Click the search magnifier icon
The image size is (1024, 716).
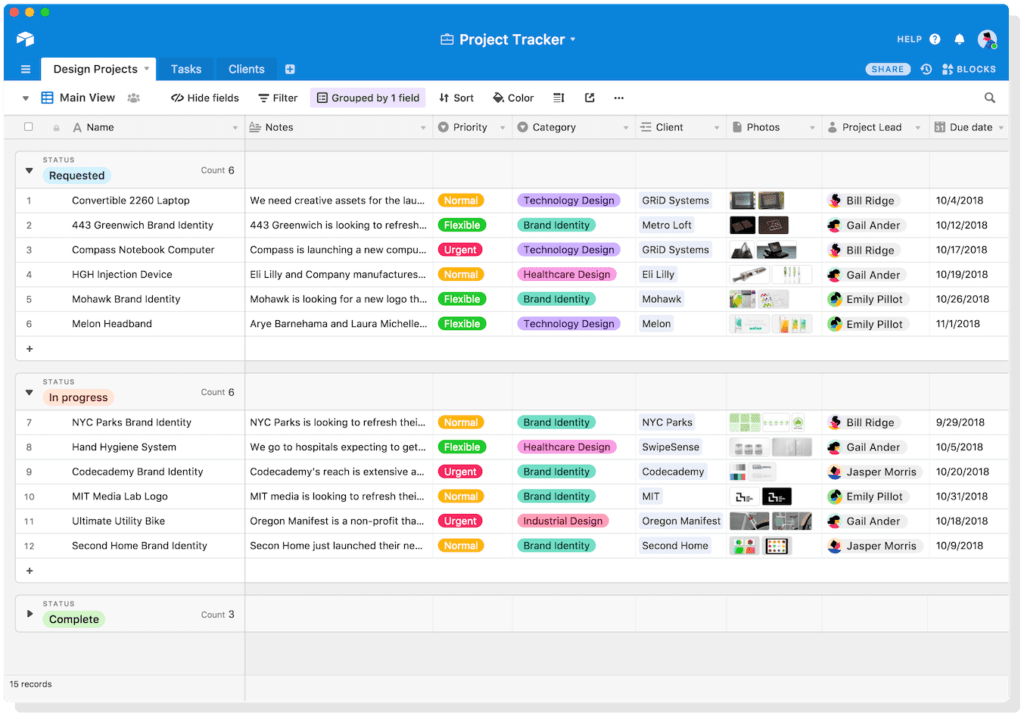(x=989, y=98)
